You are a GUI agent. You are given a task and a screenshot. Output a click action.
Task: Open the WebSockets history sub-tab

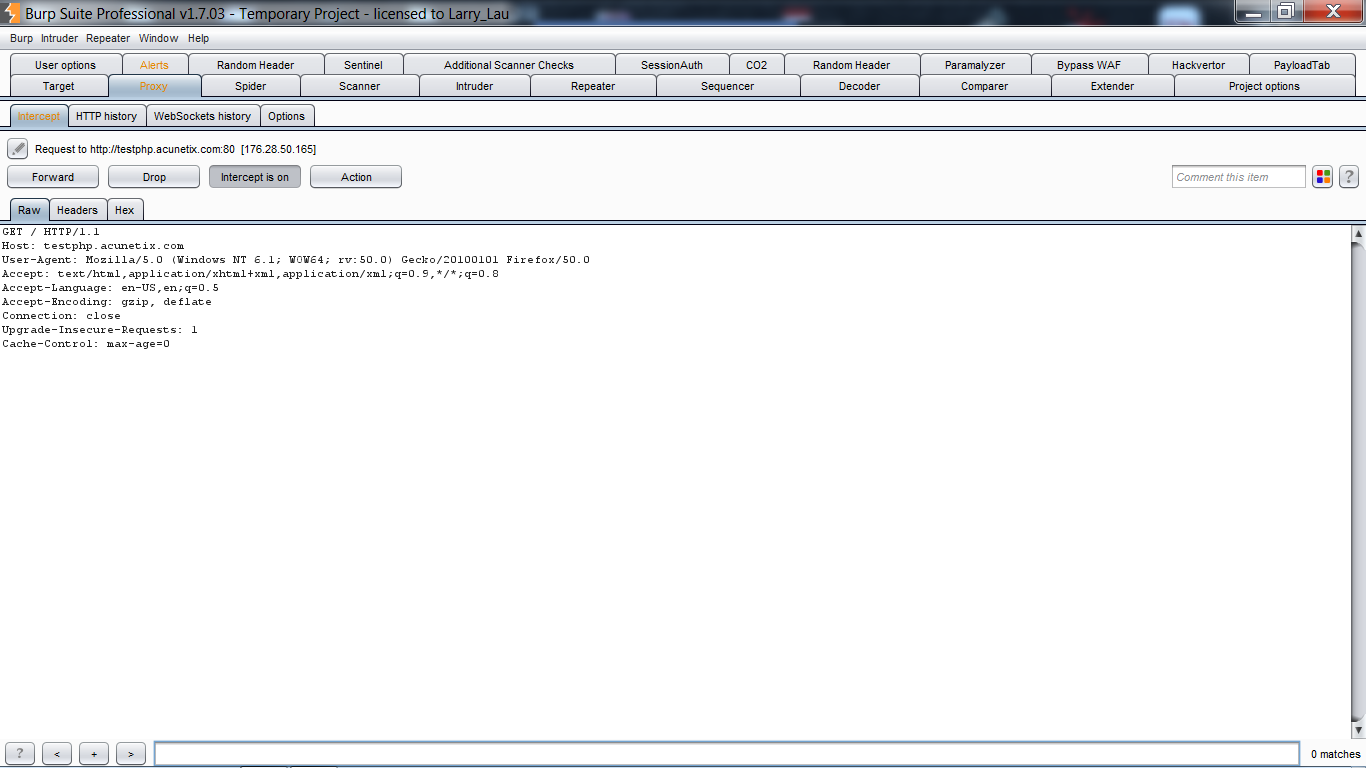pyautogui.click(x=203, y=116)
